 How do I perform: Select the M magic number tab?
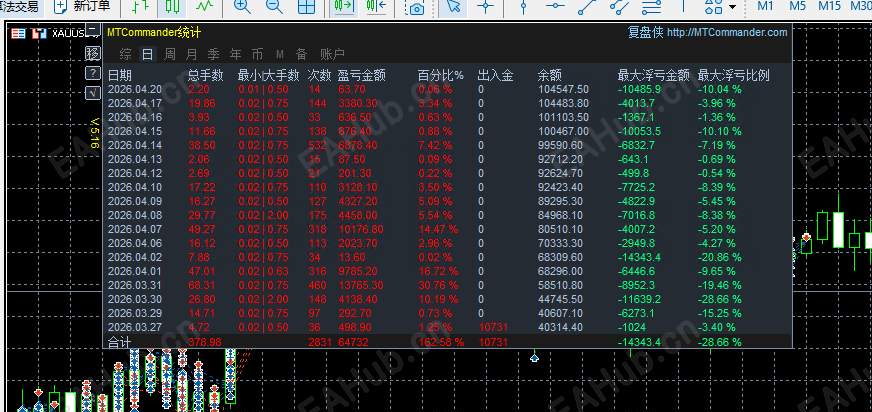coord(280,54)
